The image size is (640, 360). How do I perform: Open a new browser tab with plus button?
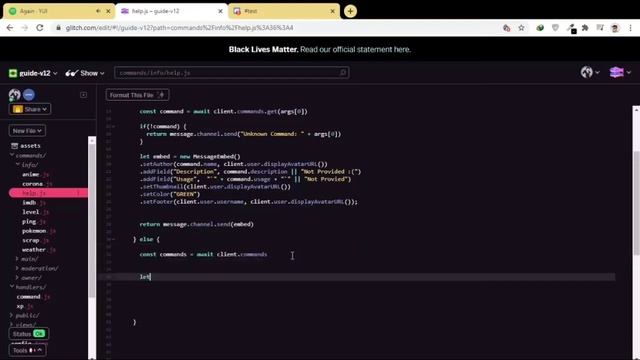click(350, 11)
